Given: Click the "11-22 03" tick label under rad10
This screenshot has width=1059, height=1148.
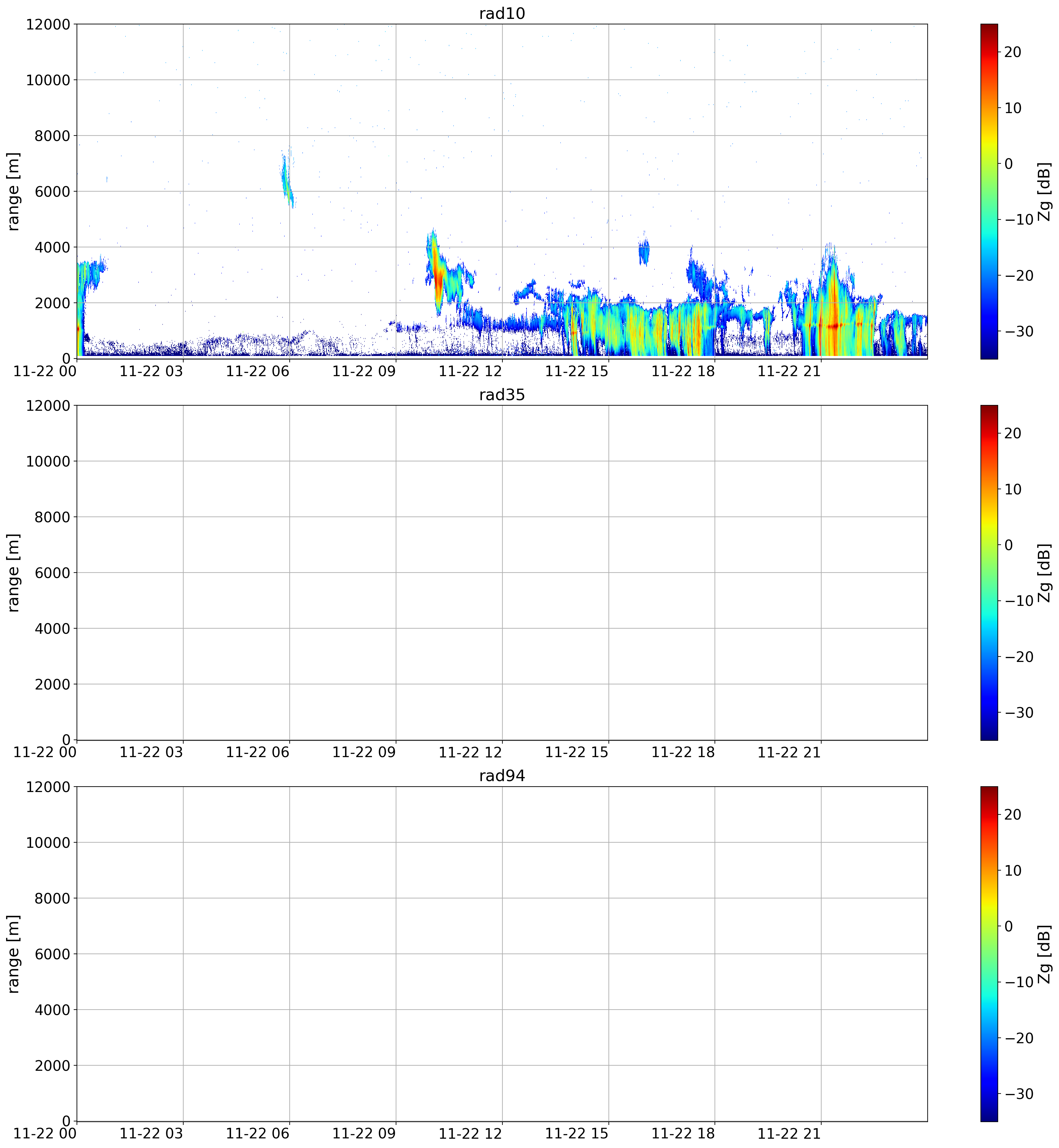Looking at the screenshot, I should pos(151,371).
